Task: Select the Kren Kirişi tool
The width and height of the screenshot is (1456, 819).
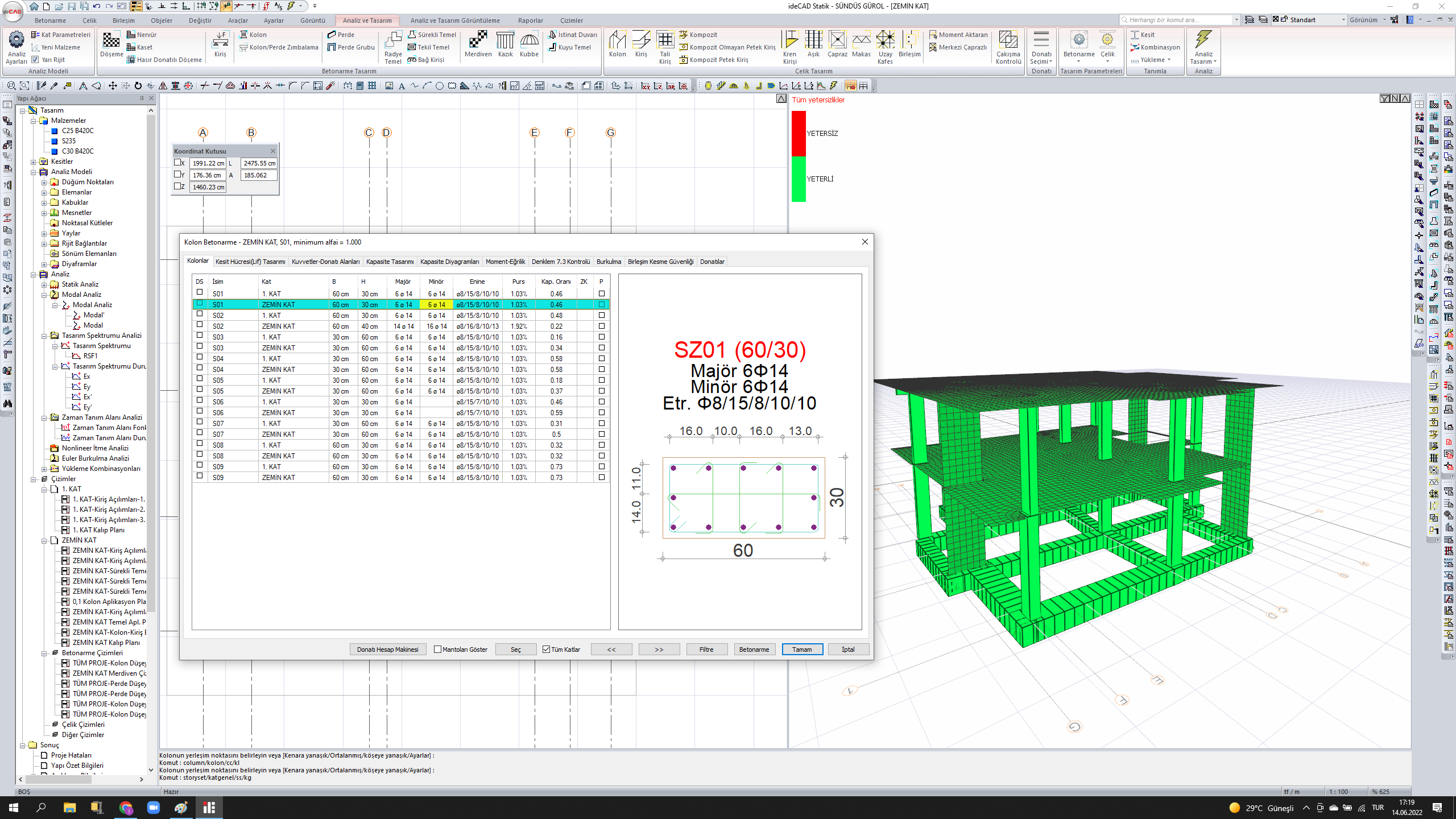Action: tap(789, 47)
